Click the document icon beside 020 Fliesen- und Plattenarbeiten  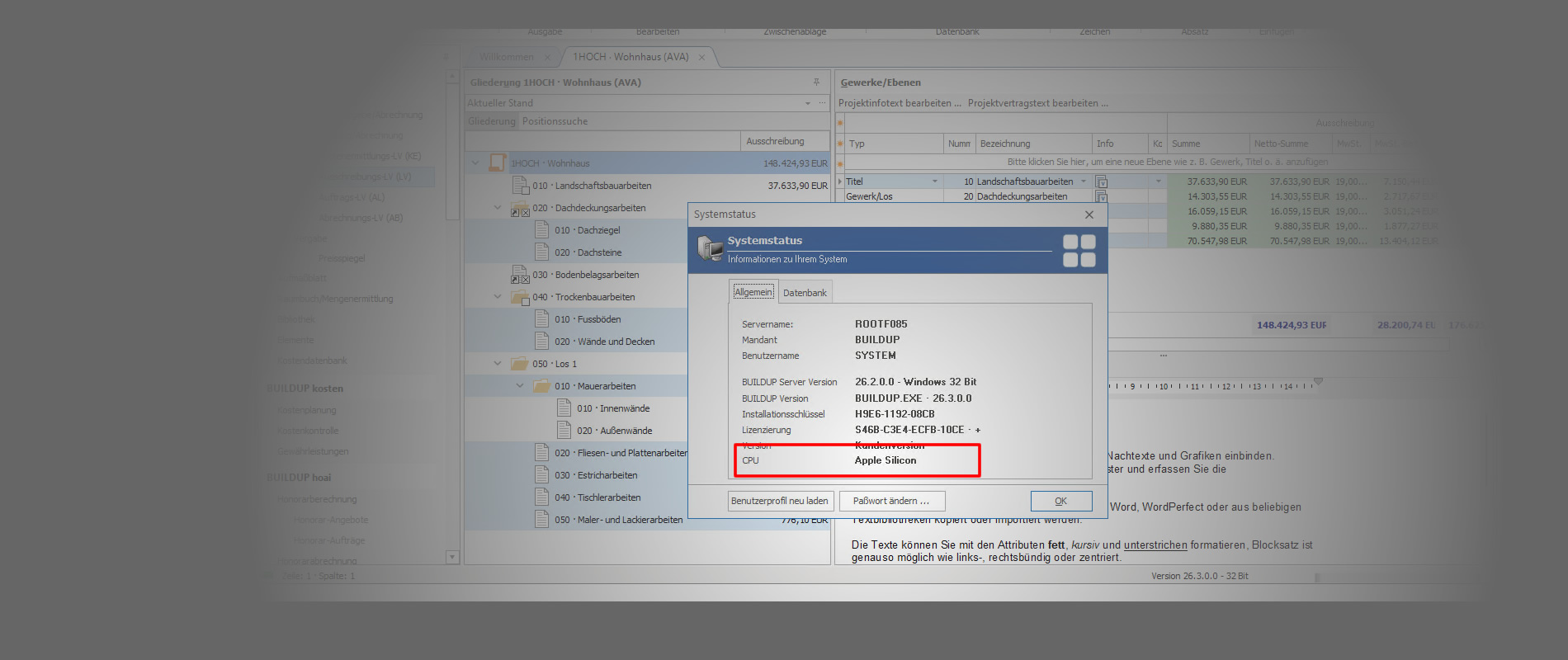tap(542, 452)
